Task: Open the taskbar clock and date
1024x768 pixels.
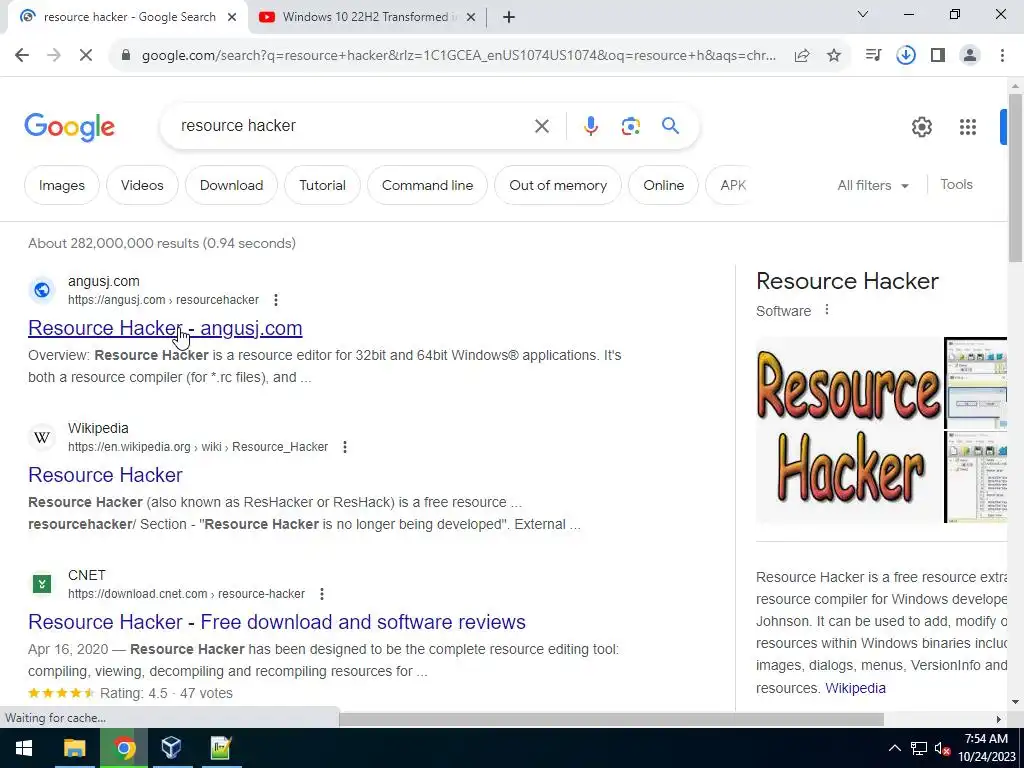Action: click(x=987, y=748)
